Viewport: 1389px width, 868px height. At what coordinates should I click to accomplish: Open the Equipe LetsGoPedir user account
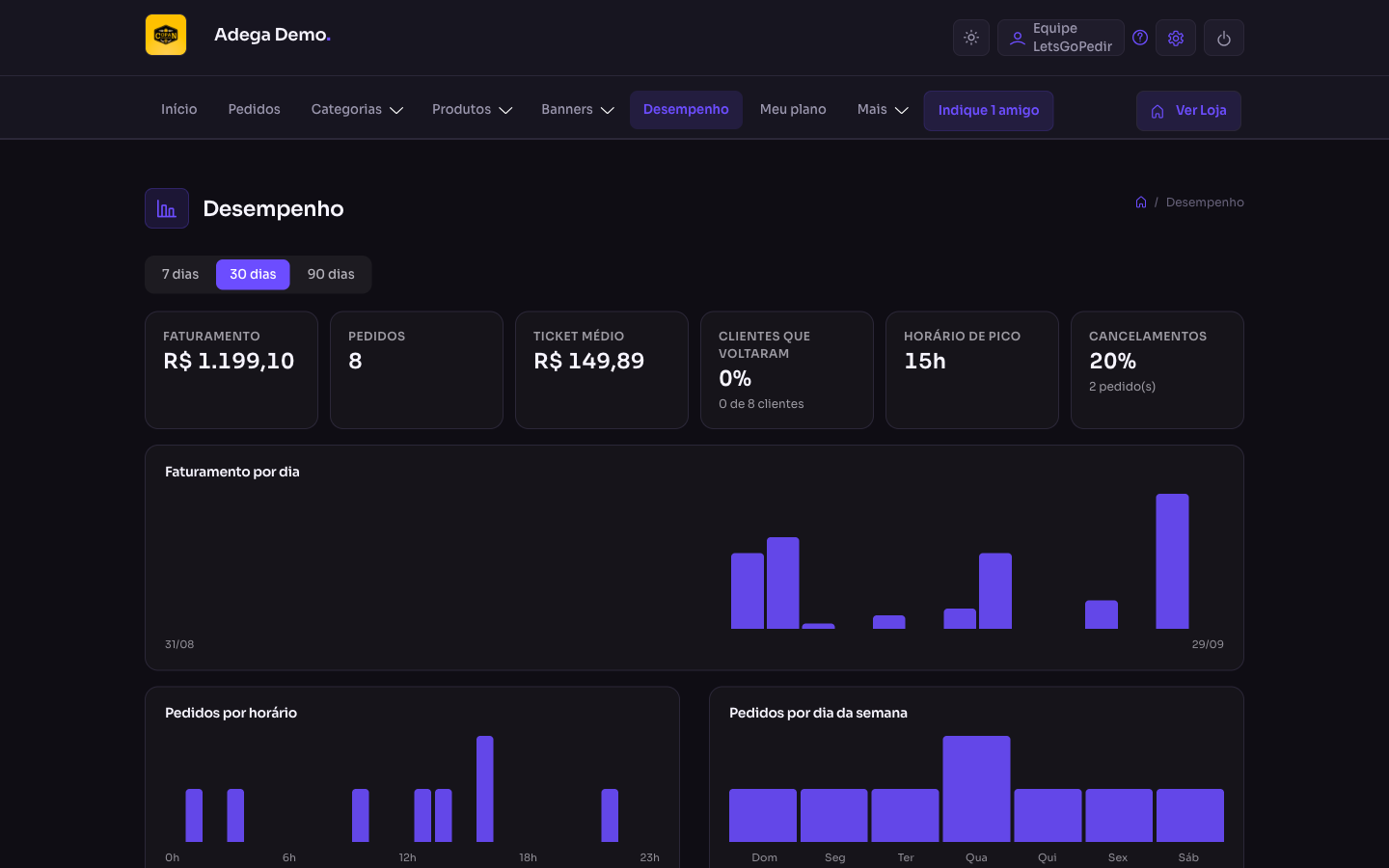point(1061,38)
